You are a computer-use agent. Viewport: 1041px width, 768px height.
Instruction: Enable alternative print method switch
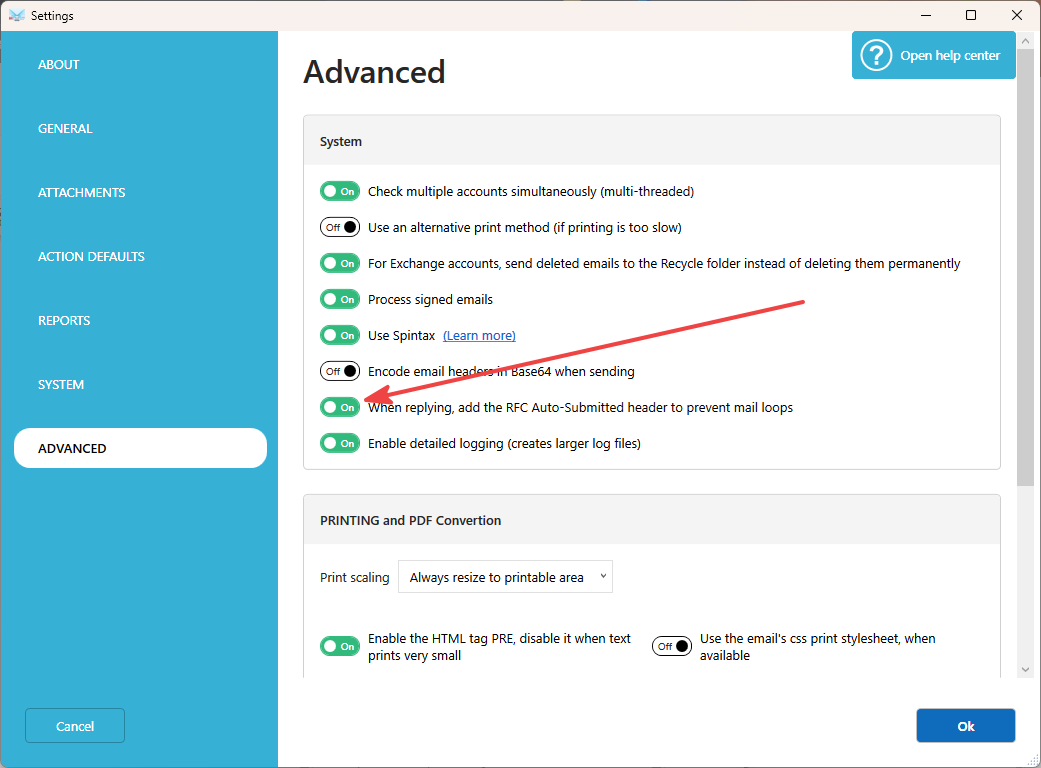pos(340,228)
